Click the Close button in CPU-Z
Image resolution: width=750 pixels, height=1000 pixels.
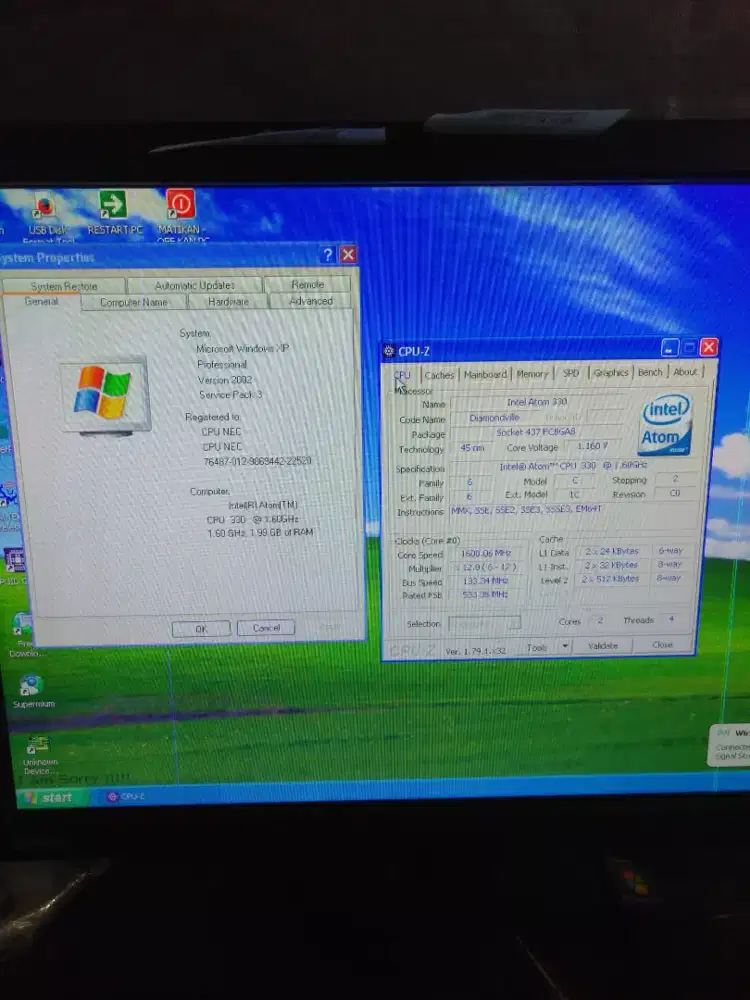(x=662, y=645)
